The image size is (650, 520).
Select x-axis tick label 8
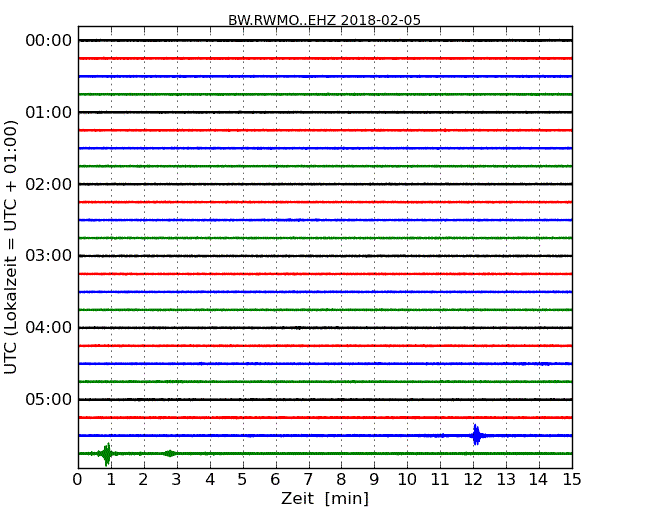[x=341, y=480]
